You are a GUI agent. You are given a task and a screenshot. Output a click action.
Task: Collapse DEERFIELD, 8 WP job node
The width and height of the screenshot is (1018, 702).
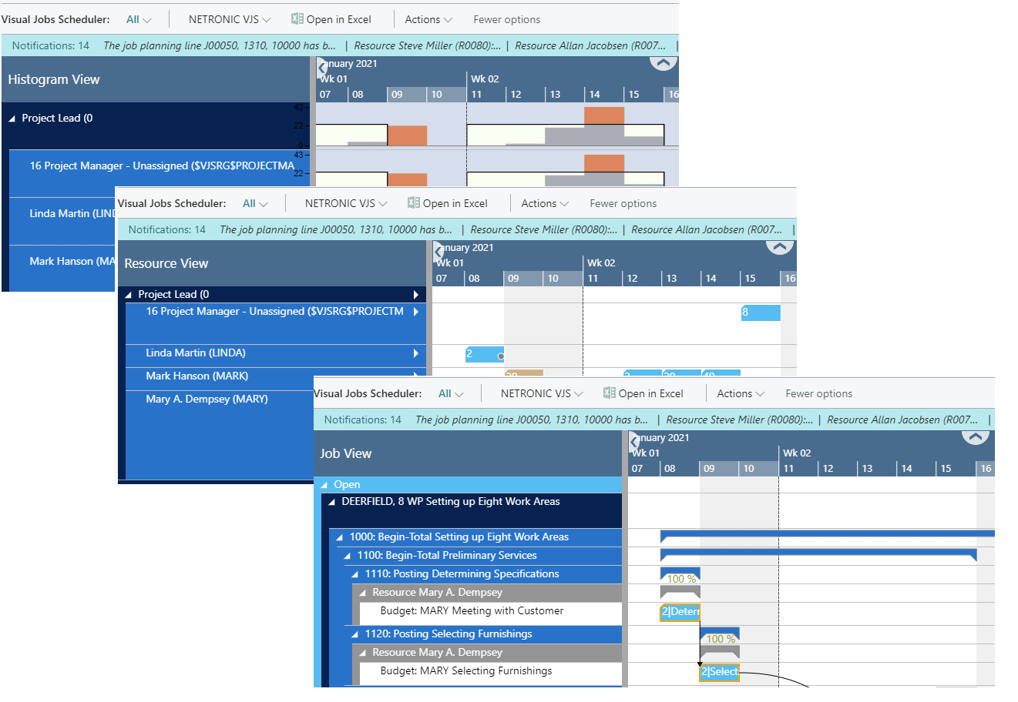coord(332,502)
